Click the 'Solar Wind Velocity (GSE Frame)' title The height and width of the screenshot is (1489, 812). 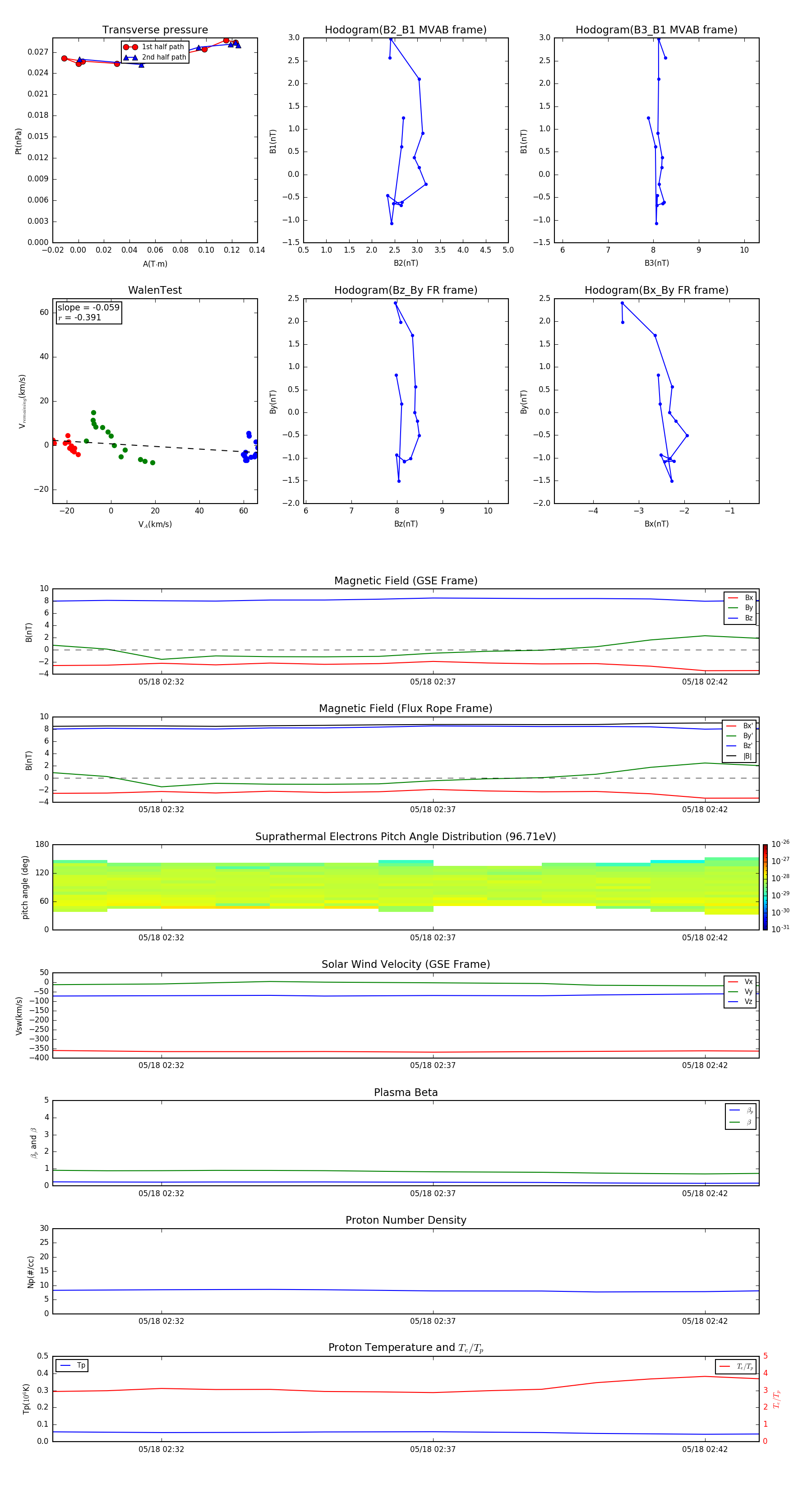pos(406,964)
